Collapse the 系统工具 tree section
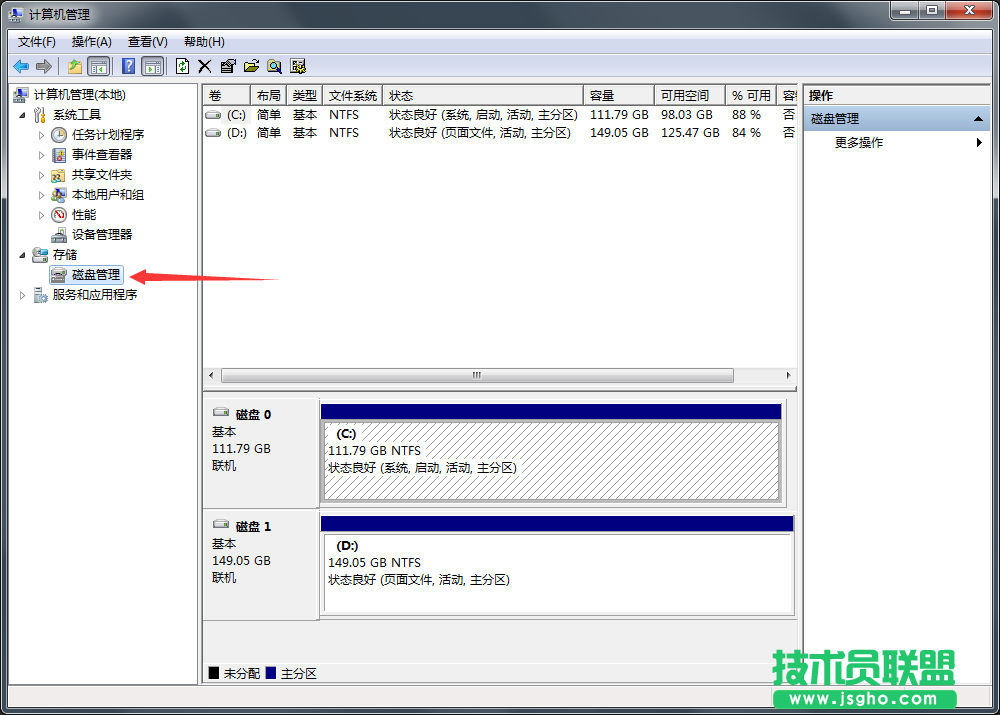This screenshot has width=1000, height=715. pos(22,114)
